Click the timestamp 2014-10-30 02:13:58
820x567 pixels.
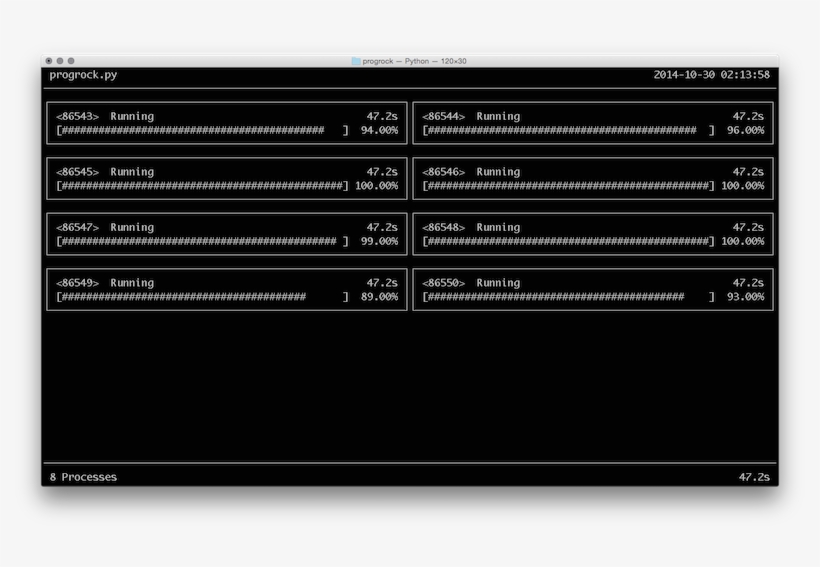(x=711, y=75)
